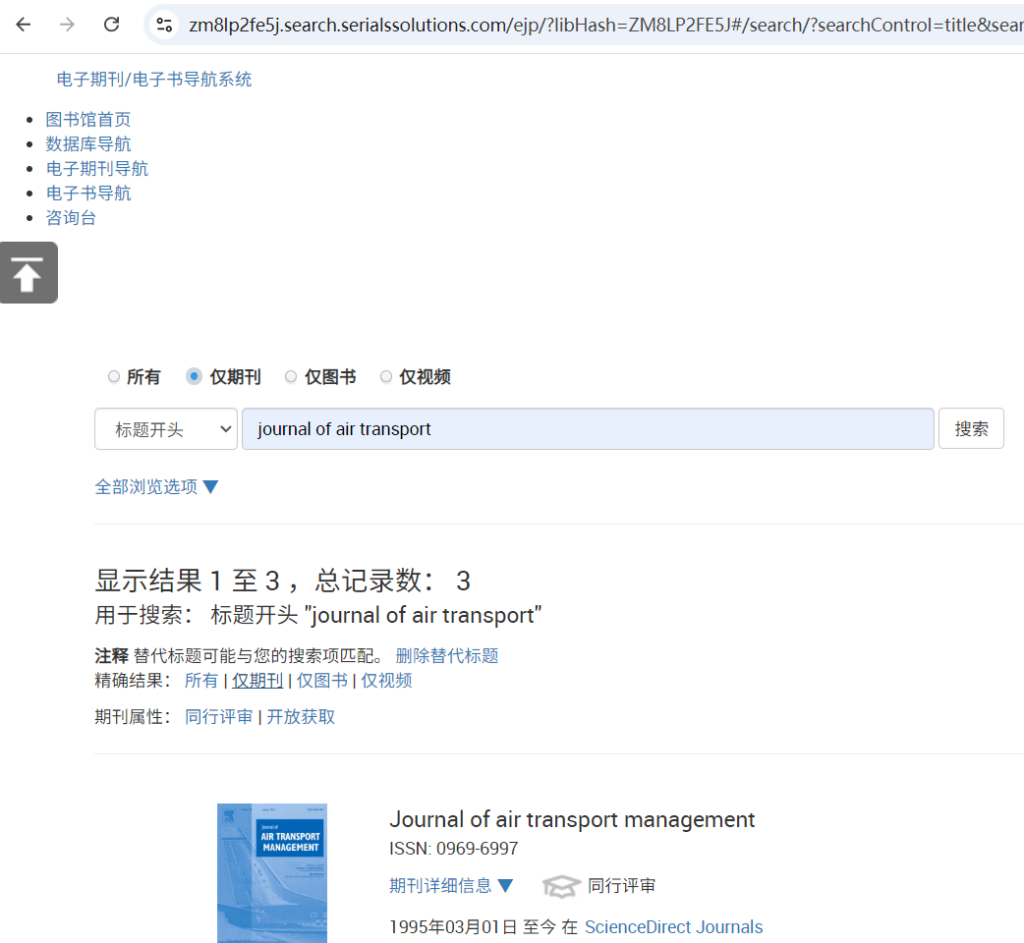Screen dimensions: 1024x943
Task: Click the search text input field
Action: pos(587,429)
